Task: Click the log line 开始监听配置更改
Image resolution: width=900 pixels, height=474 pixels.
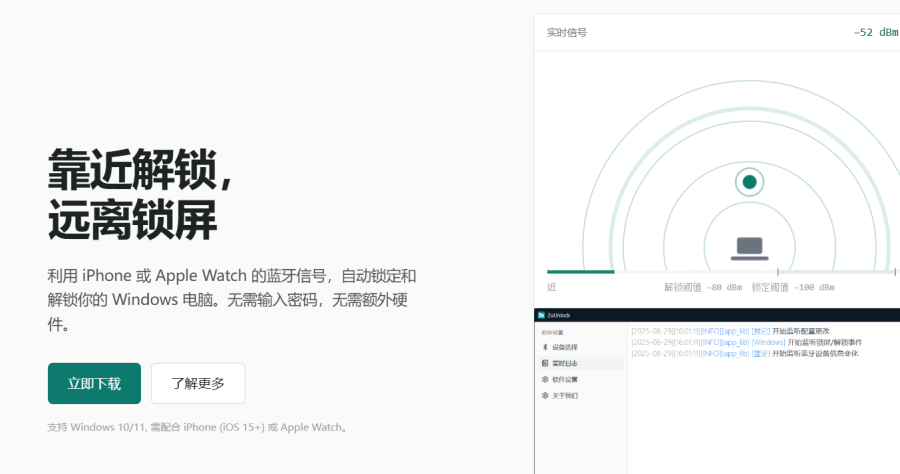Action: 731,331
